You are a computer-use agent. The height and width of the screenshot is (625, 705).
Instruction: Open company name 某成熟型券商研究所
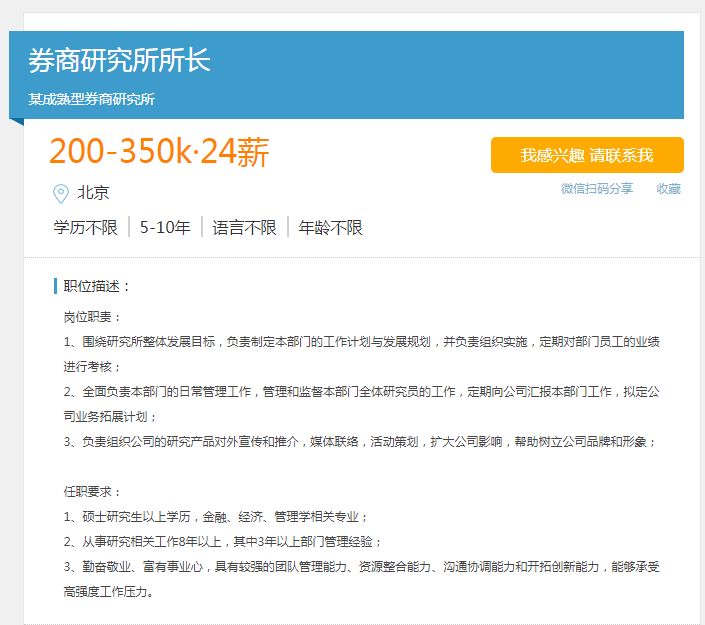click(x=91, y=100)
